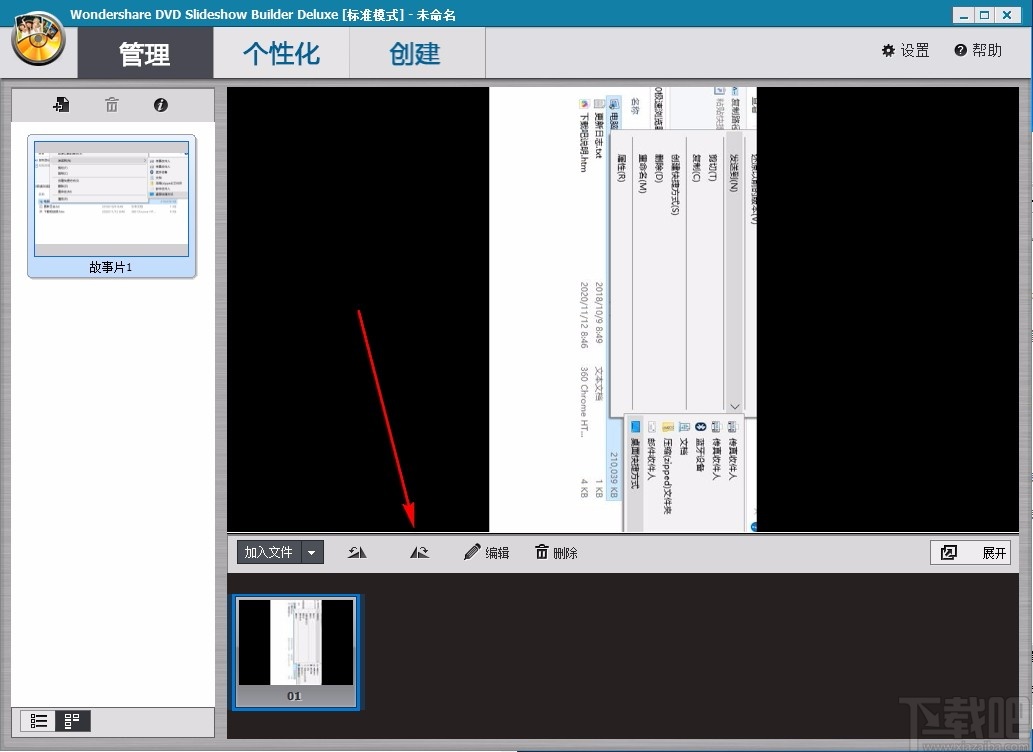Click the trash icon above the slideshow list
The image size is (1033, 752).
(111, 104)
